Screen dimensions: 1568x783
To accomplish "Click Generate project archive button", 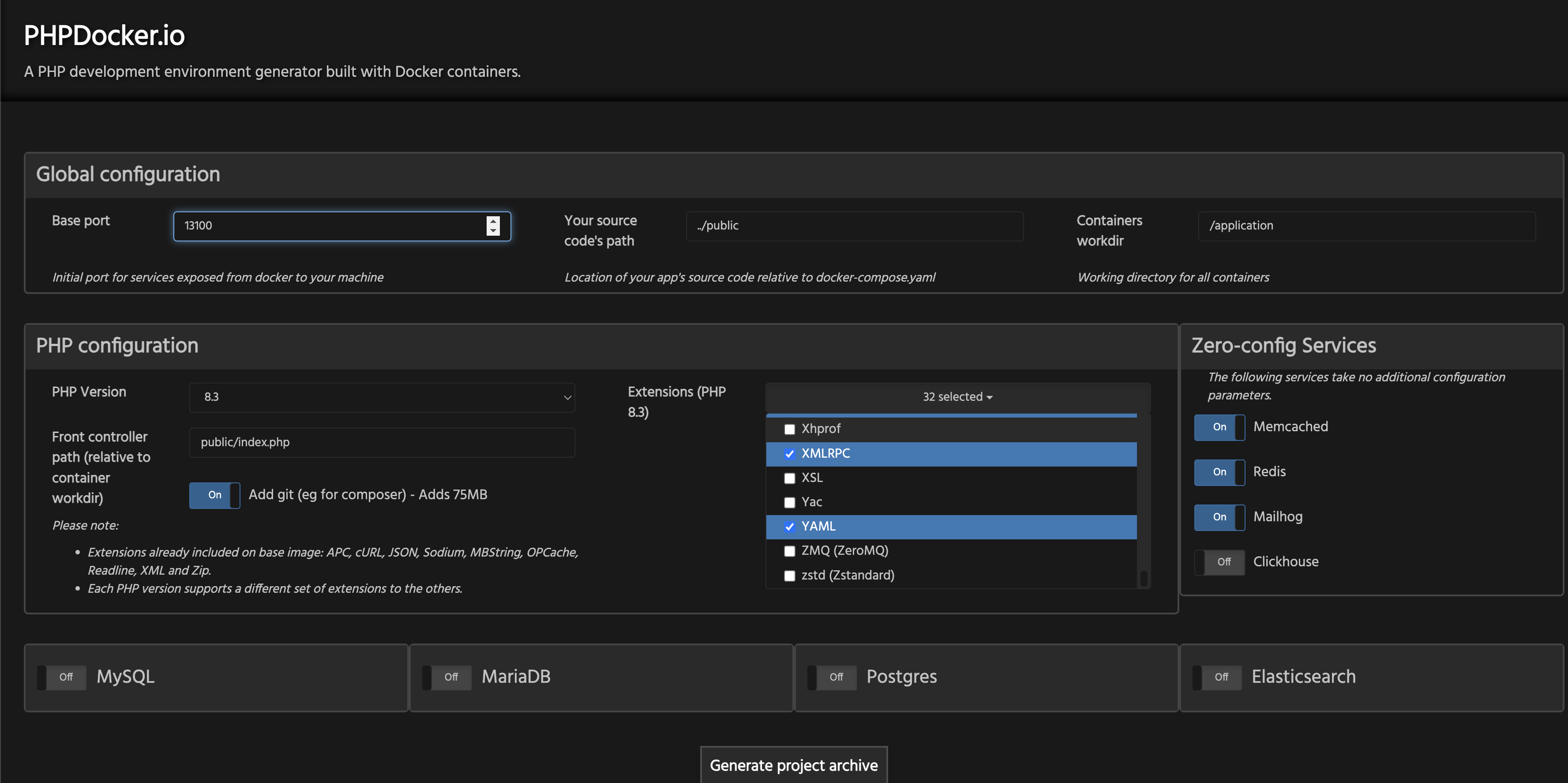I will pos(793,765).
